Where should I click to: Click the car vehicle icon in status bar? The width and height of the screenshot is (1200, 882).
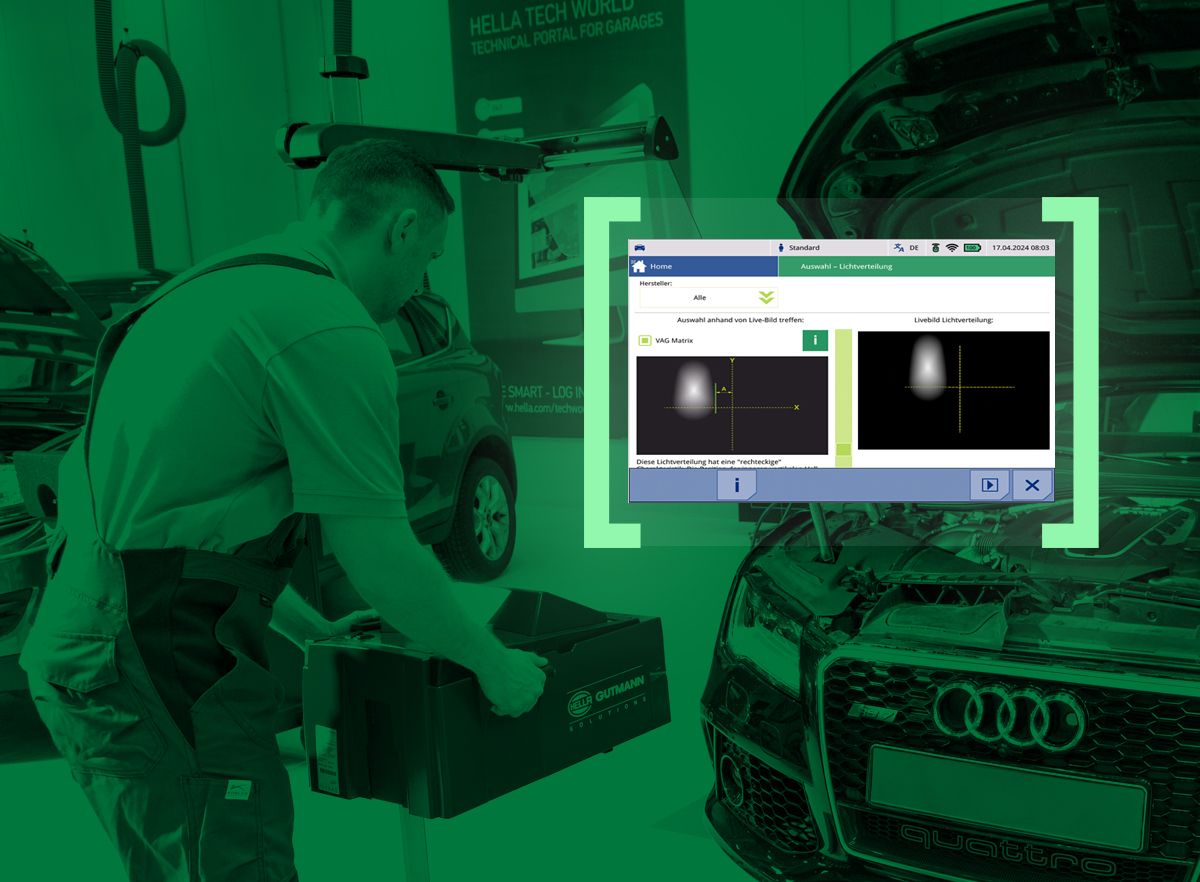[x=639, y=247]
